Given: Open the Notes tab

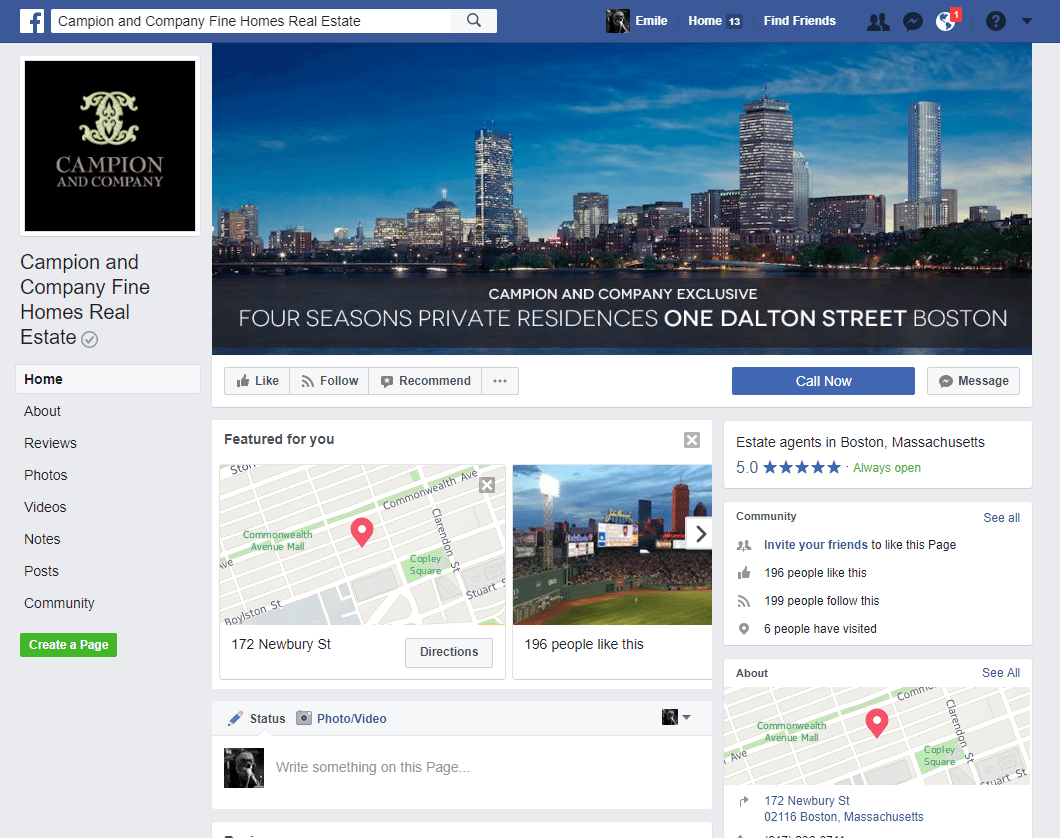Looking at the screenshot, I should (42, 539).
